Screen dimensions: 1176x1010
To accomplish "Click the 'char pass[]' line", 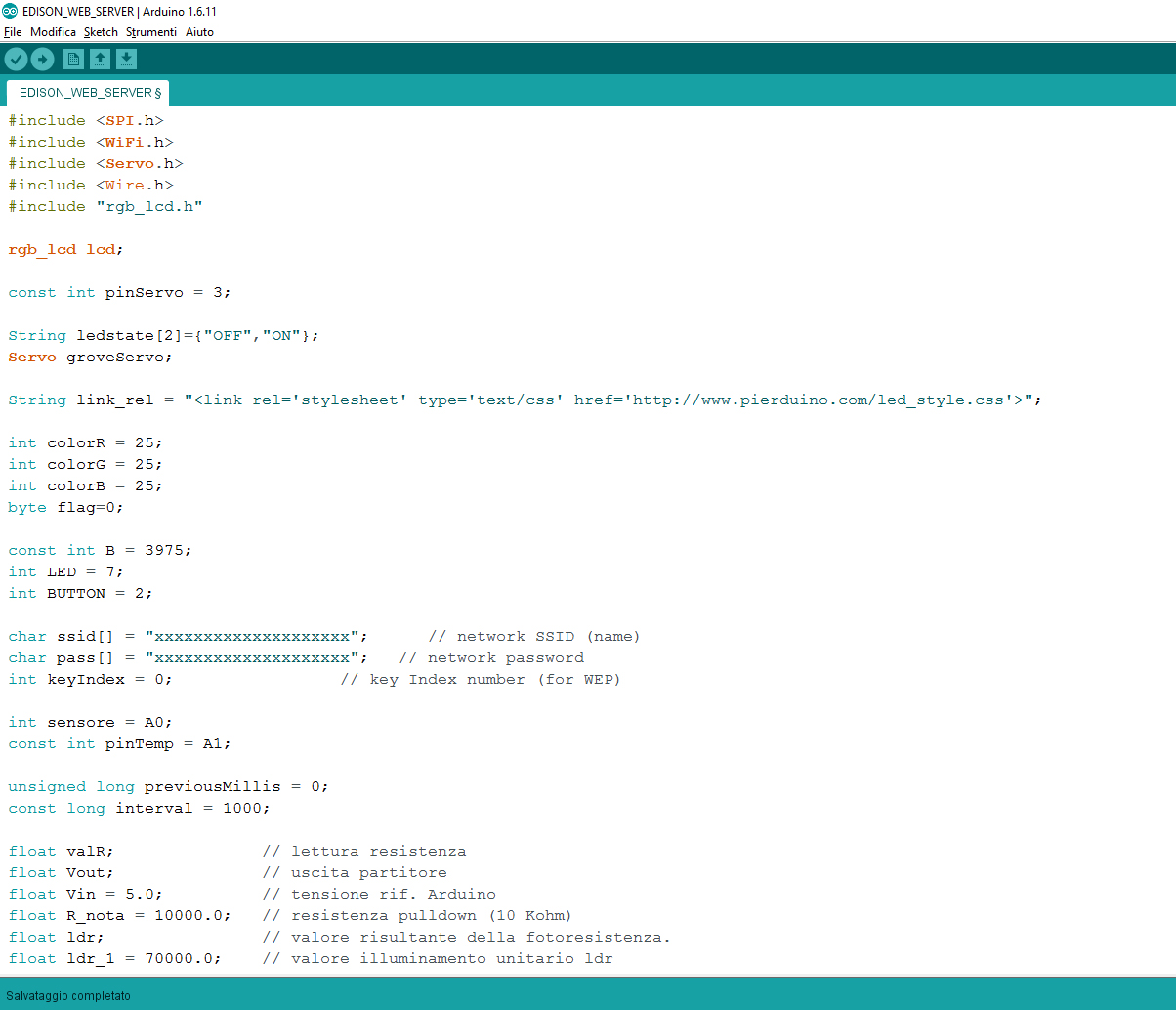I will pyautogui.click(x=296, y=657).
